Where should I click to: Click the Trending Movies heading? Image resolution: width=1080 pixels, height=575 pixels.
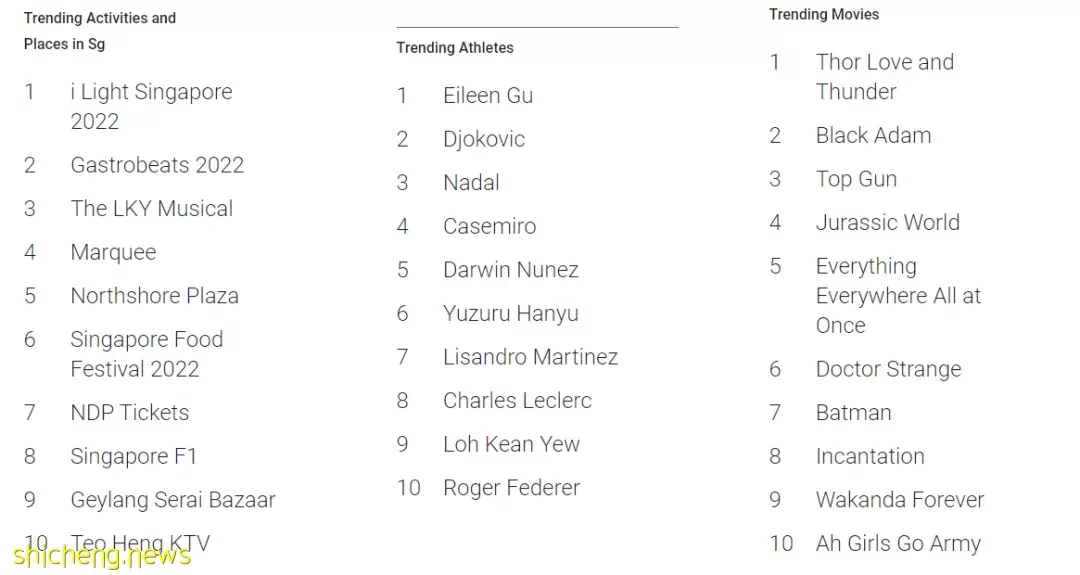click(x=824, y=14)
